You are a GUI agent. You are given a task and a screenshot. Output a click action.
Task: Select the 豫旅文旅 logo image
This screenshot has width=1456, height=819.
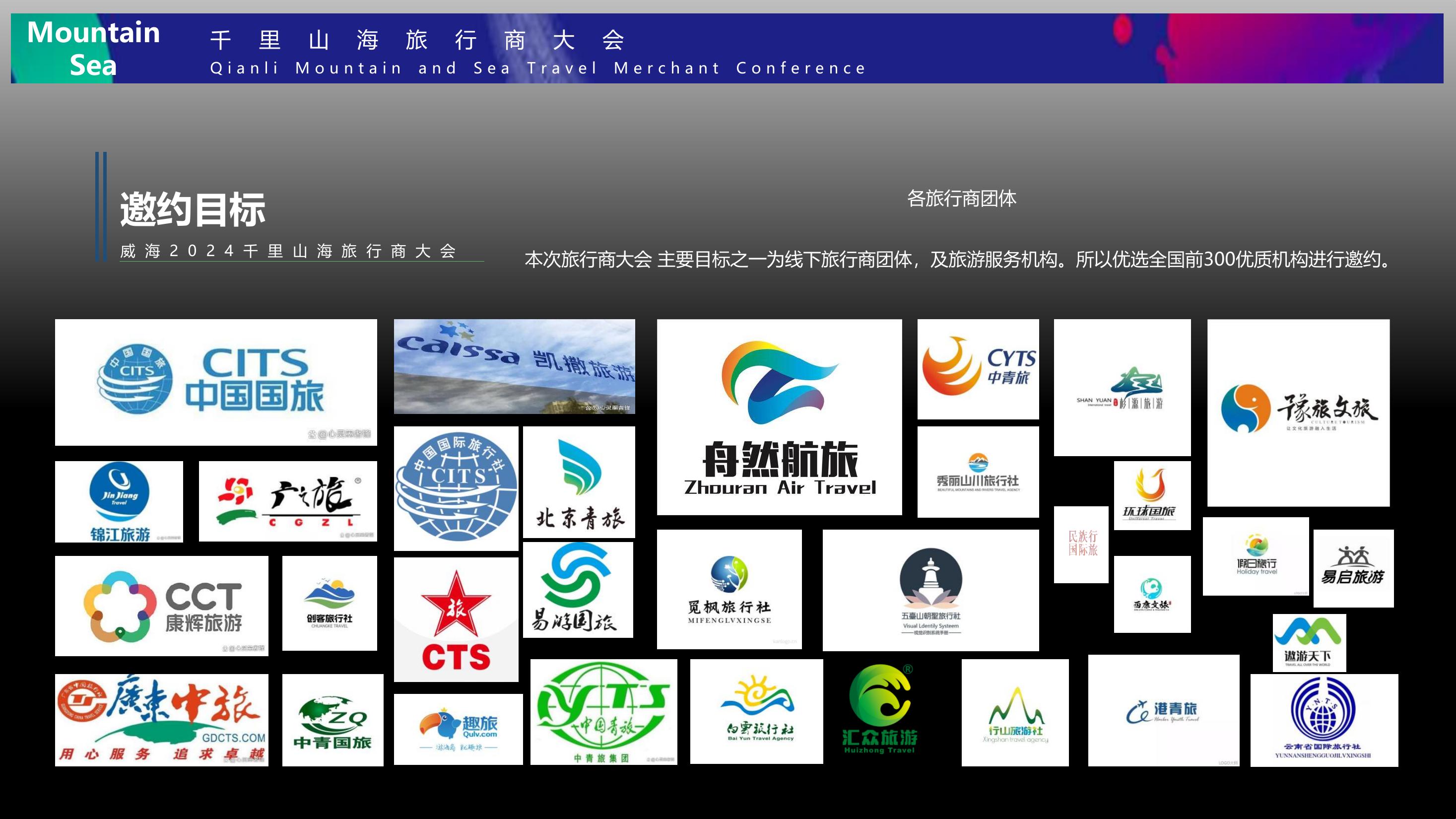[x=1298, y=412]
